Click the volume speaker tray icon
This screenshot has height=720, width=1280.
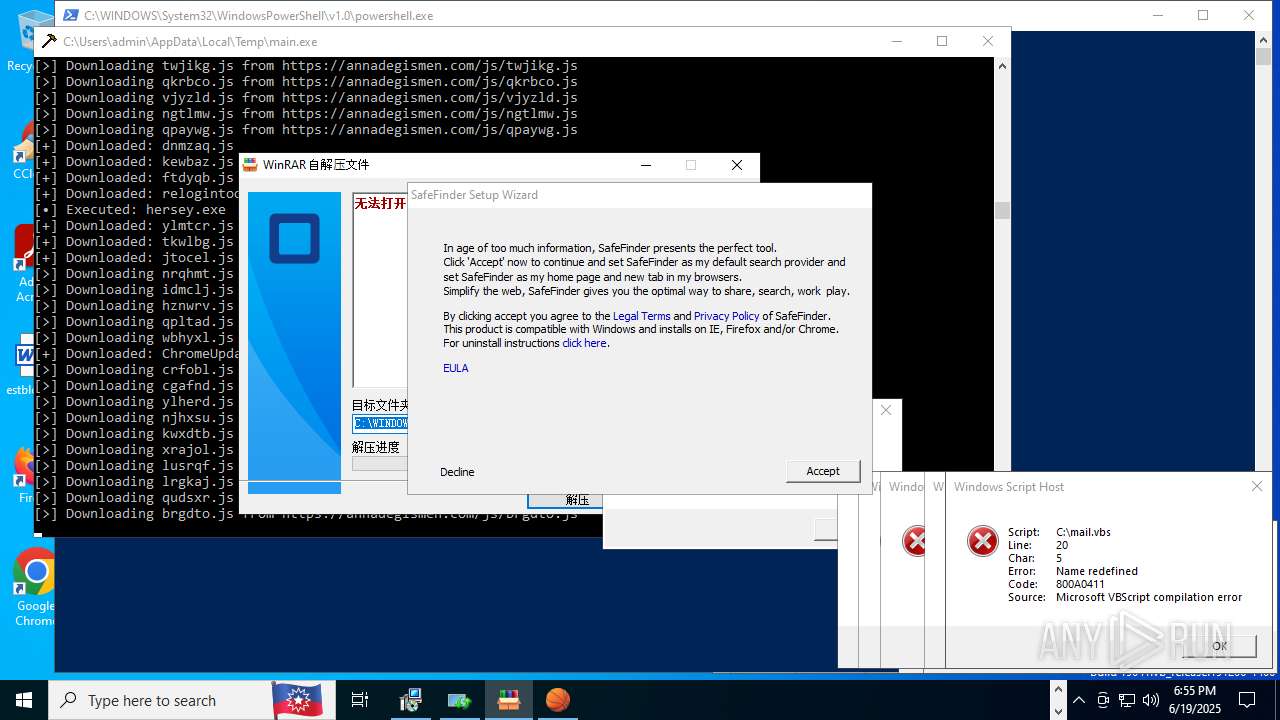(1151, 700)
